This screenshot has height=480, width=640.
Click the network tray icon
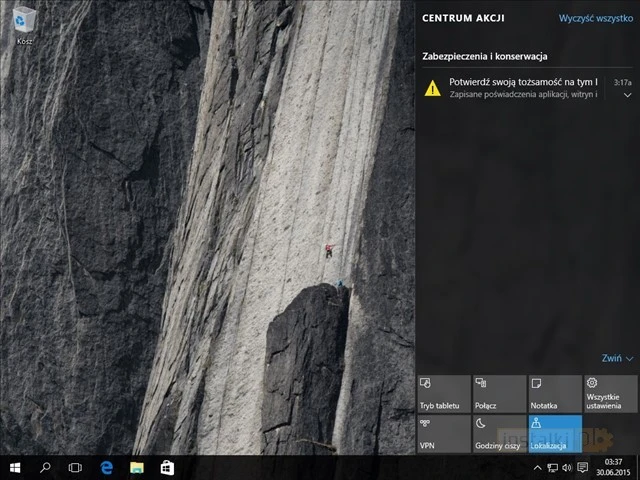pos(552,467)
